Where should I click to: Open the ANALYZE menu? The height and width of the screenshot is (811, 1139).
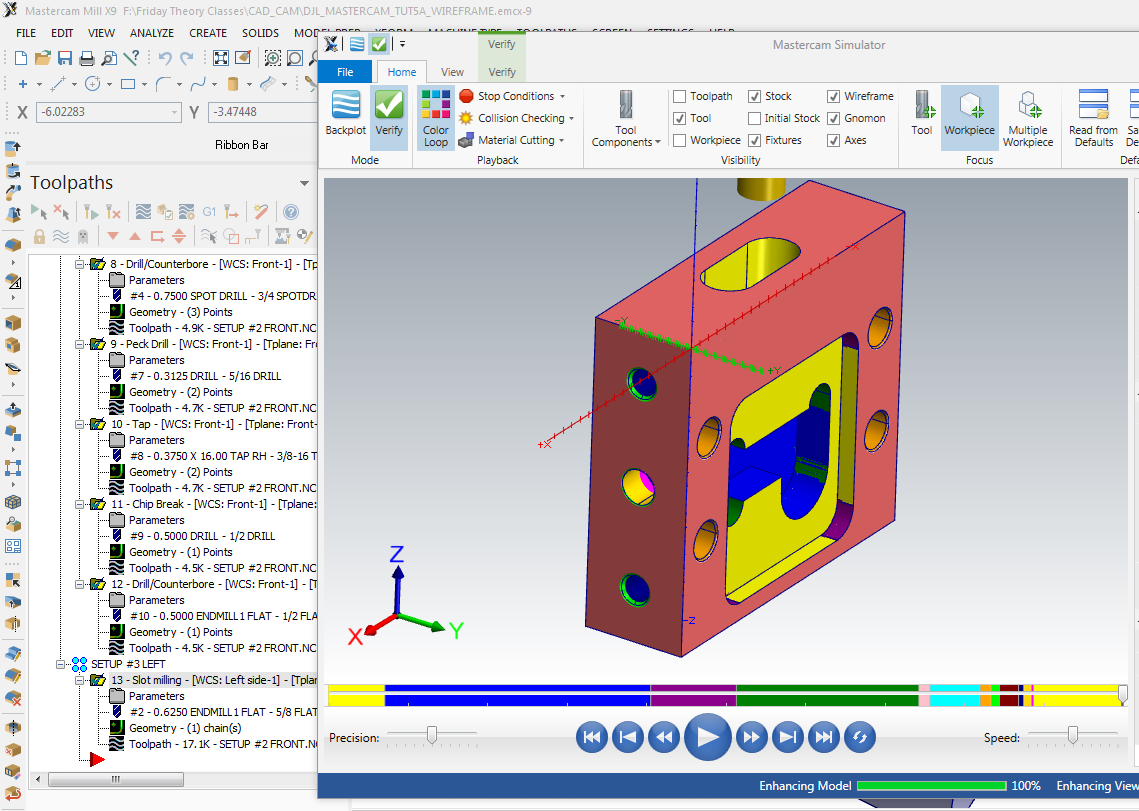pos(152,33)
